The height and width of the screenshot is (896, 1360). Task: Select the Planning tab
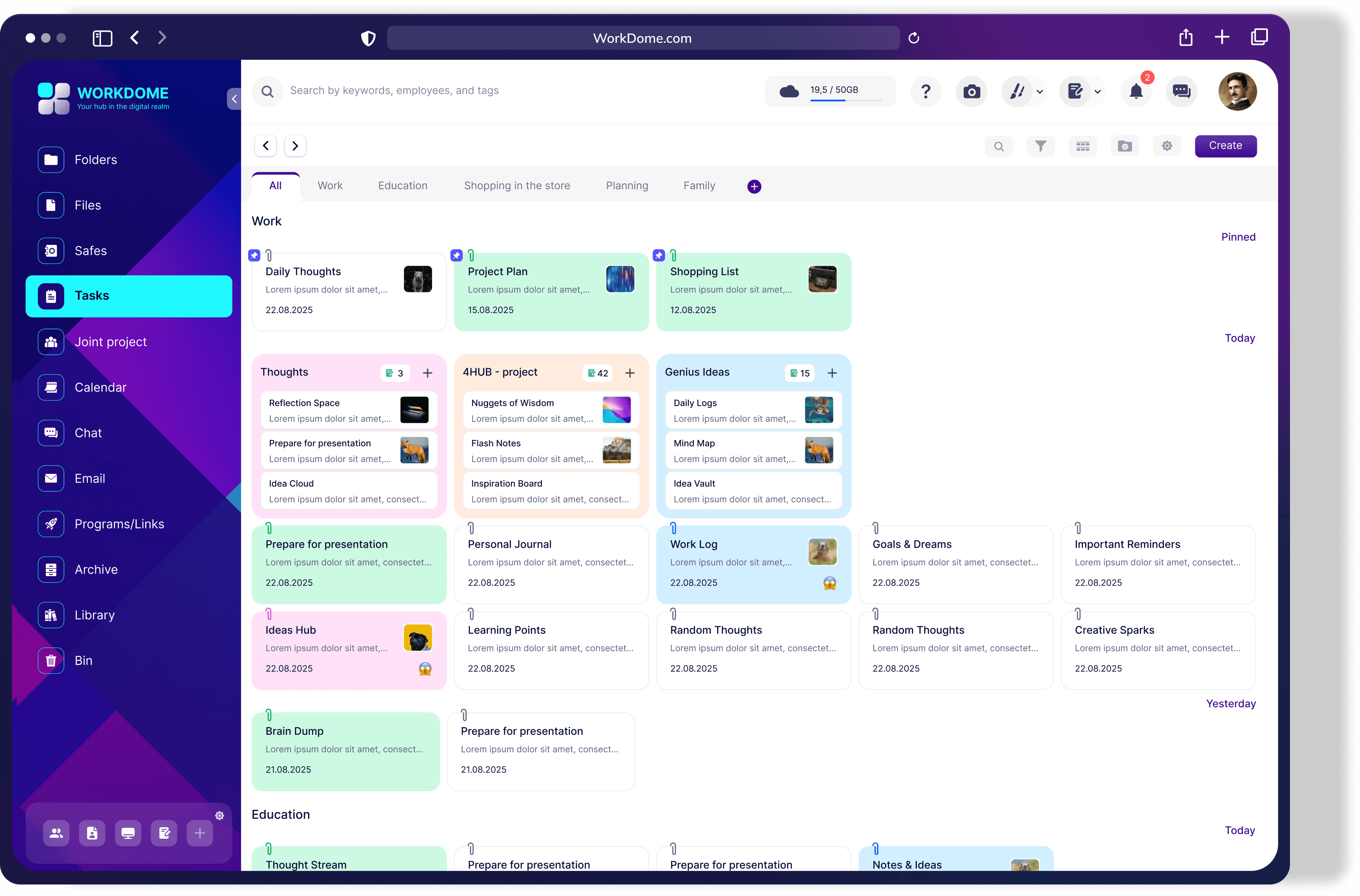tap(627, 186)
